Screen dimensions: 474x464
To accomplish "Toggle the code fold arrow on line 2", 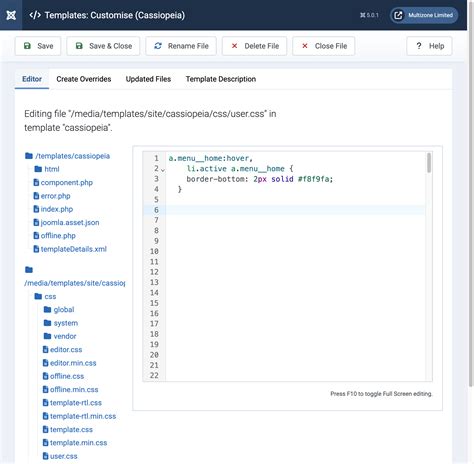I will coord(163,170).
